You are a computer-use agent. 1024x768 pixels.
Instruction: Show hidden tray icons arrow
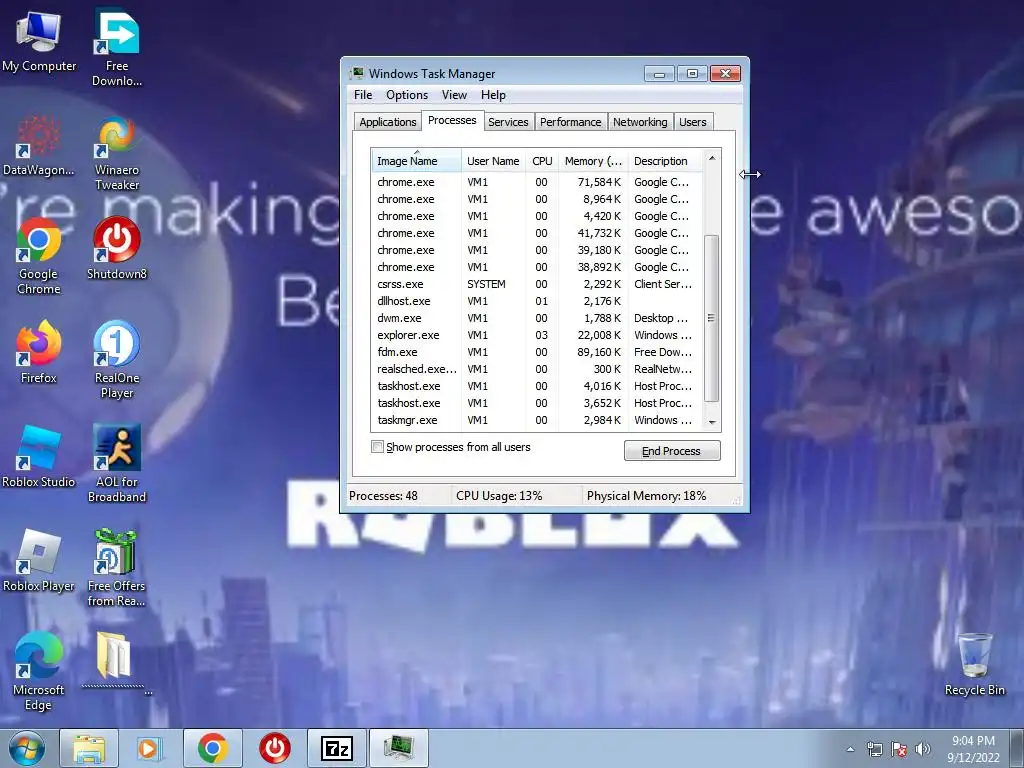click(850, 749)
